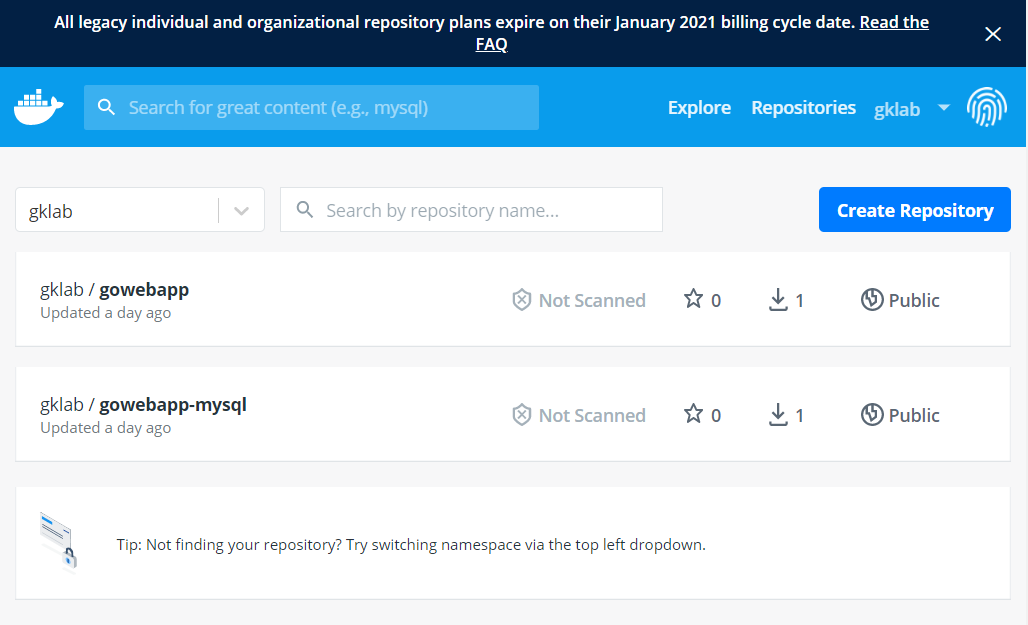Click the Public label for gowebapp
Image resolution: width=1028 pixels, height=625 pixels.
914,300
